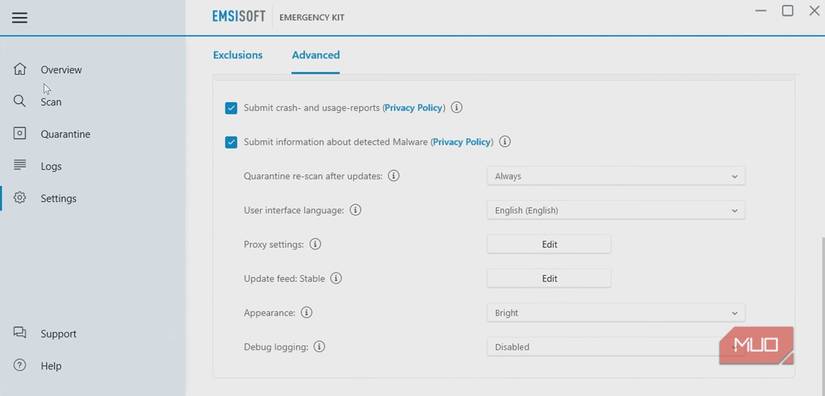Image resolution: width=825 pixels, height=396 pixels.
Task: Maximize the Emergency Kit window
Action: click(787, 11)
